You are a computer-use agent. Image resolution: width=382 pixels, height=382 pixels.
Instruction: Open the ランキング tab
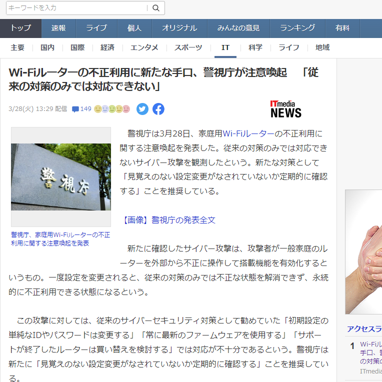298,28
